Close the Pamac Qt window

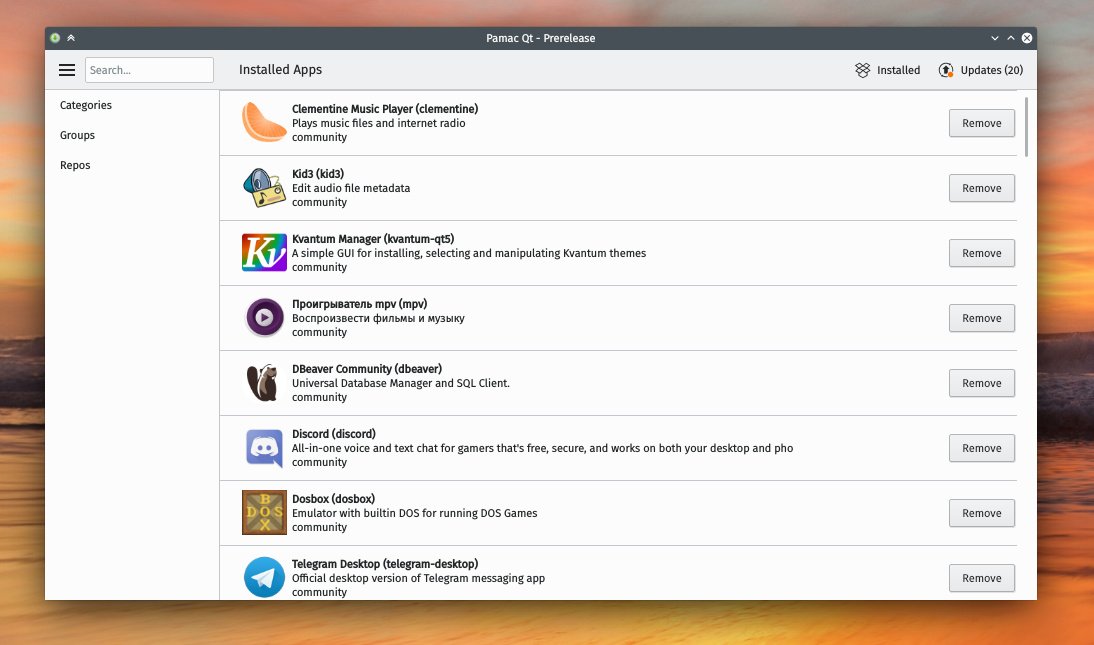(x=1027, y=38)
